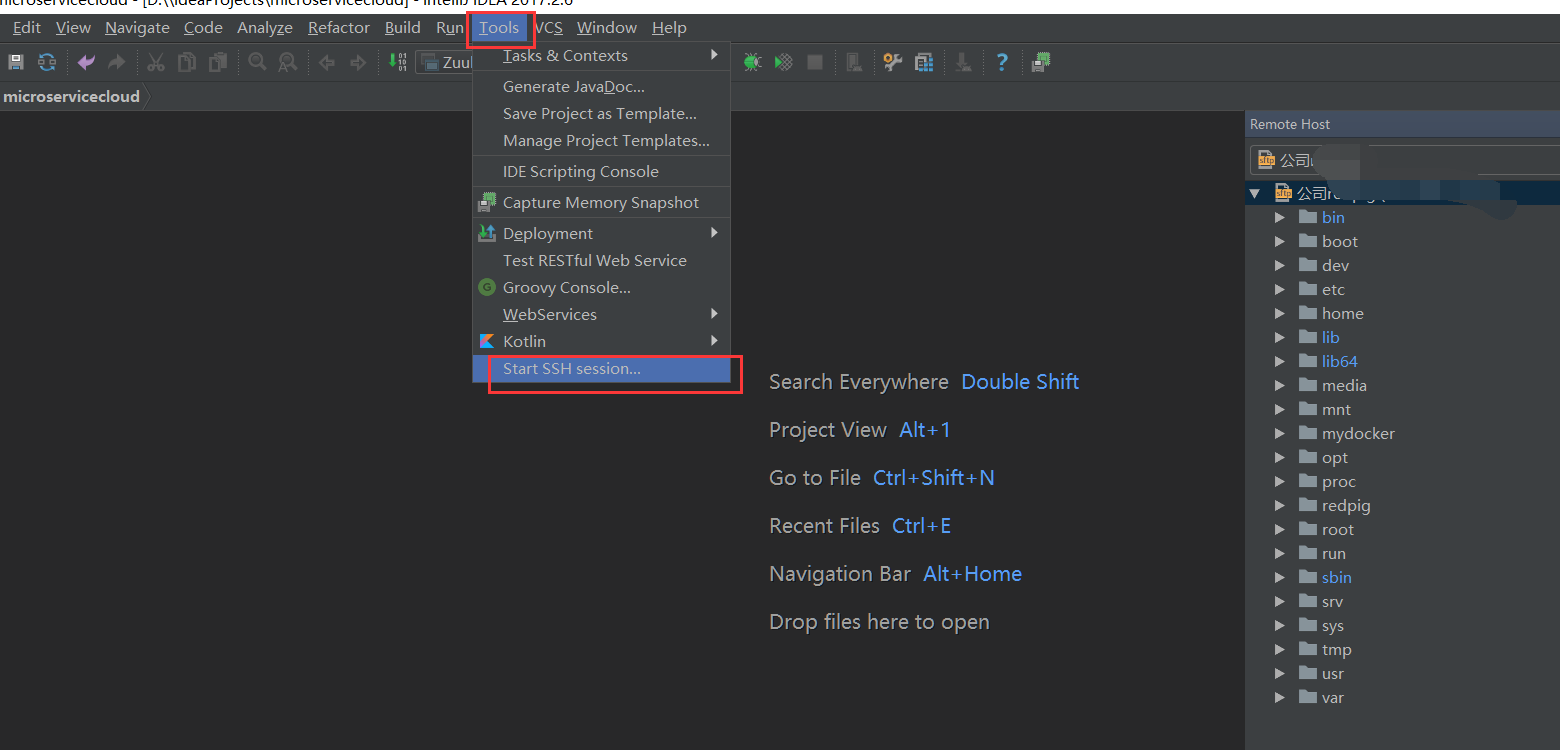
Task: Open the Tools menu
Action: click(x=499, y=27)
